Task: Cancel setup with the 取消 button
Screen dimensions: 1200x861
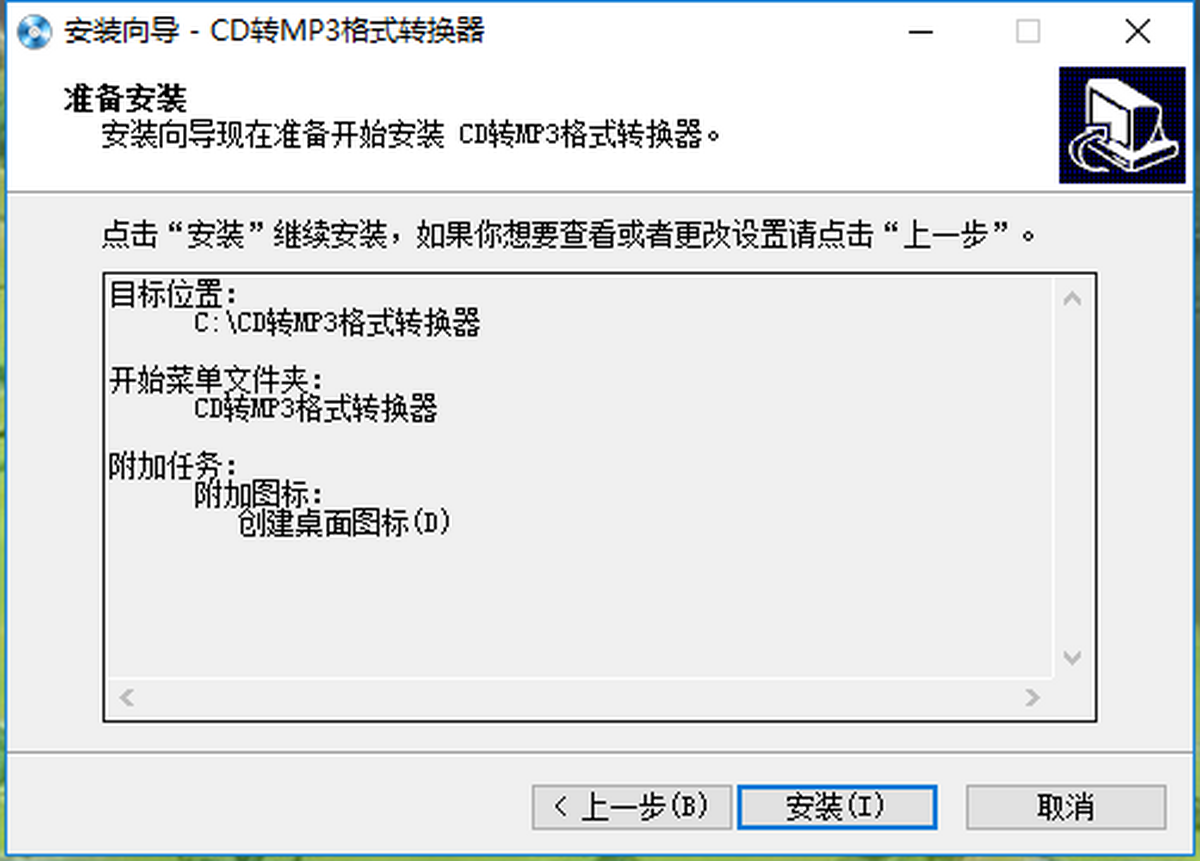Action: tap(1066, 806)
